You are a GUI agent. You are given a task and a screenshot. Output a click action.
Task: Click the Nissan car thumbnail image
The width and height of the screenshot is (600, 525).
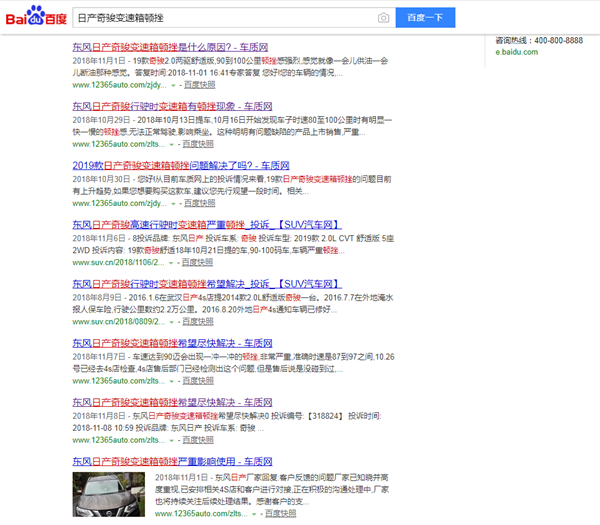coord(109,494)
